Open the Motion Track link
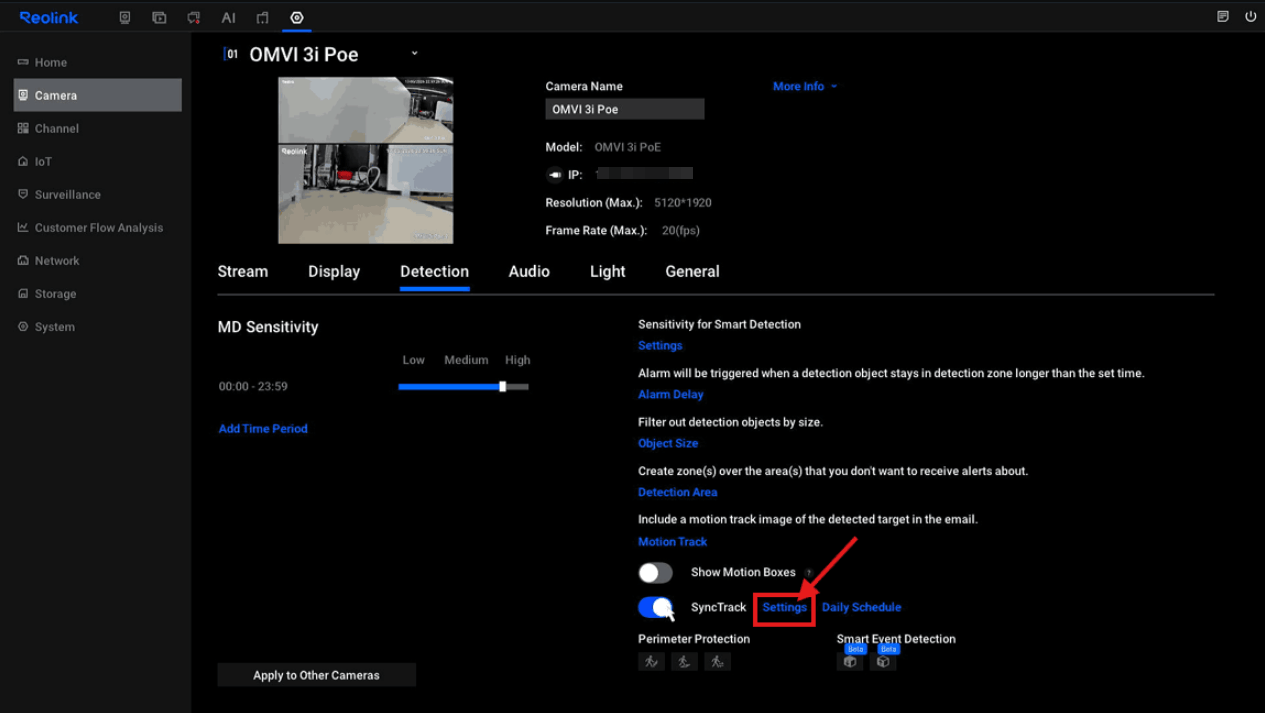 tap(672, 541)
